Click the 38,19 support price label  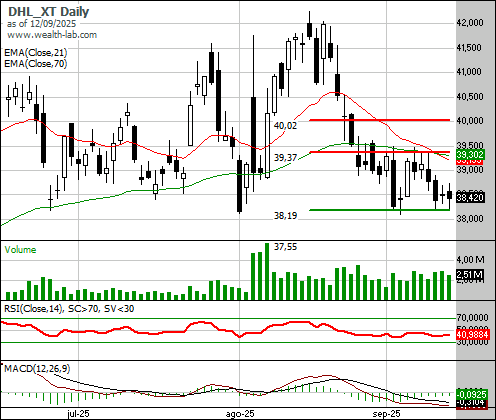click(x=285, y=216)
